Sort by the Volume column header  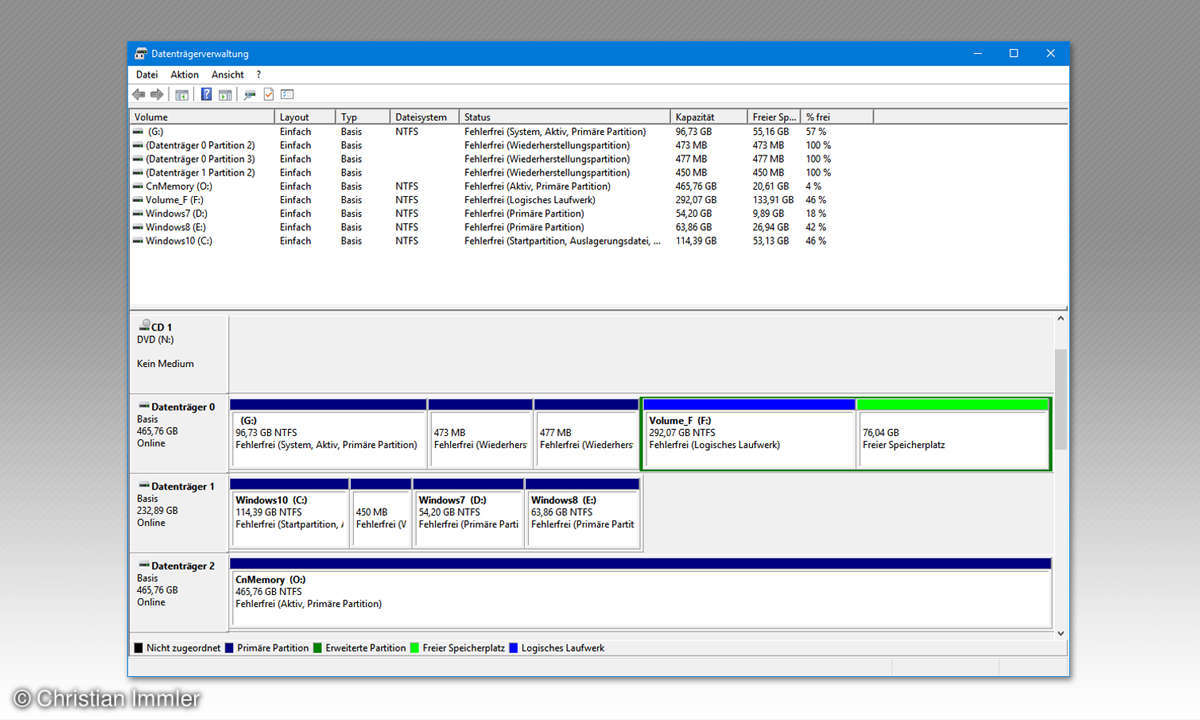click(202, 117)
